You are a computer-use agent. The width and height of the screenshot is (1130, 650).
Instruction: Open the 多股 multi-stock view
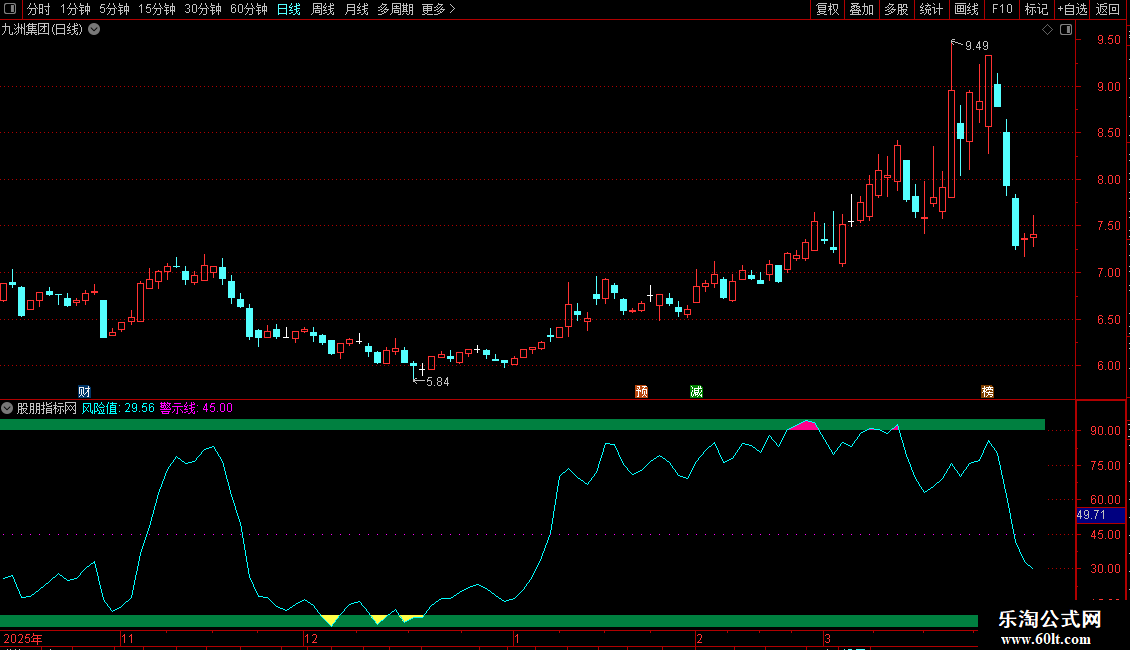[896, 9]
